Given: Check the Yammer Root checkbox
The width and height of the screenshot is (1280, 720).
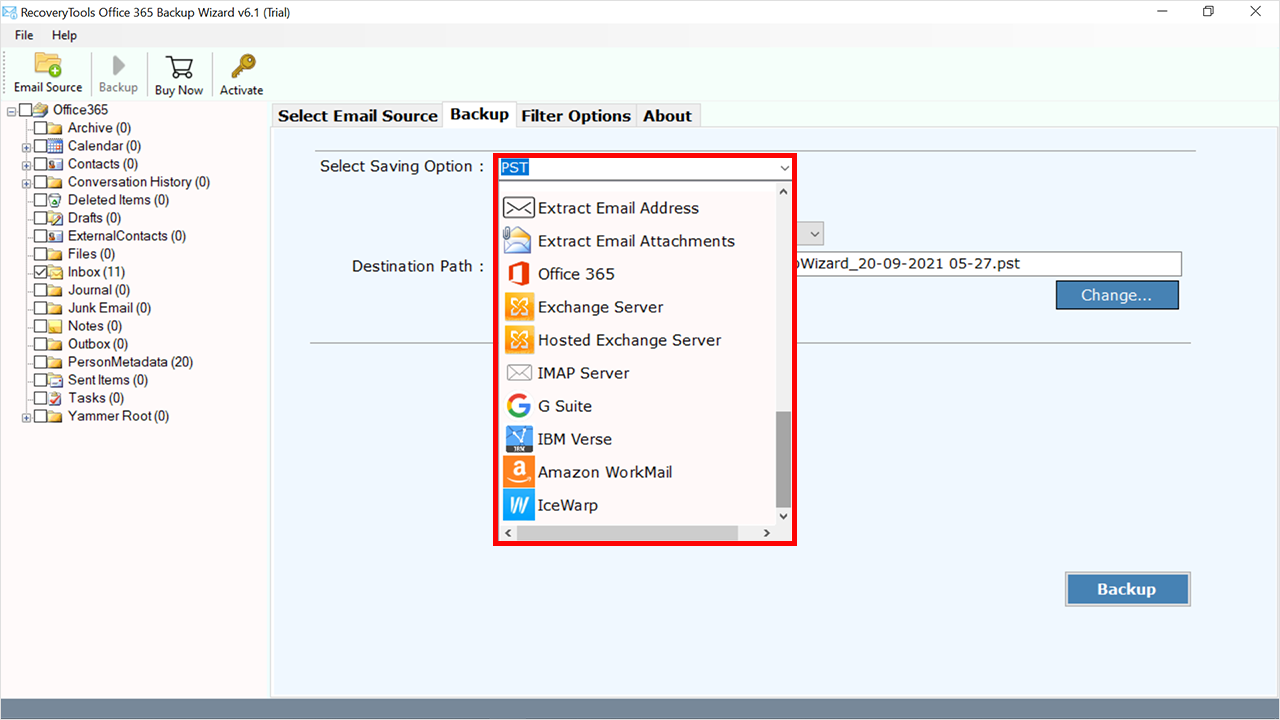Looking at the screenshot, I should click(x=41, y=416).
